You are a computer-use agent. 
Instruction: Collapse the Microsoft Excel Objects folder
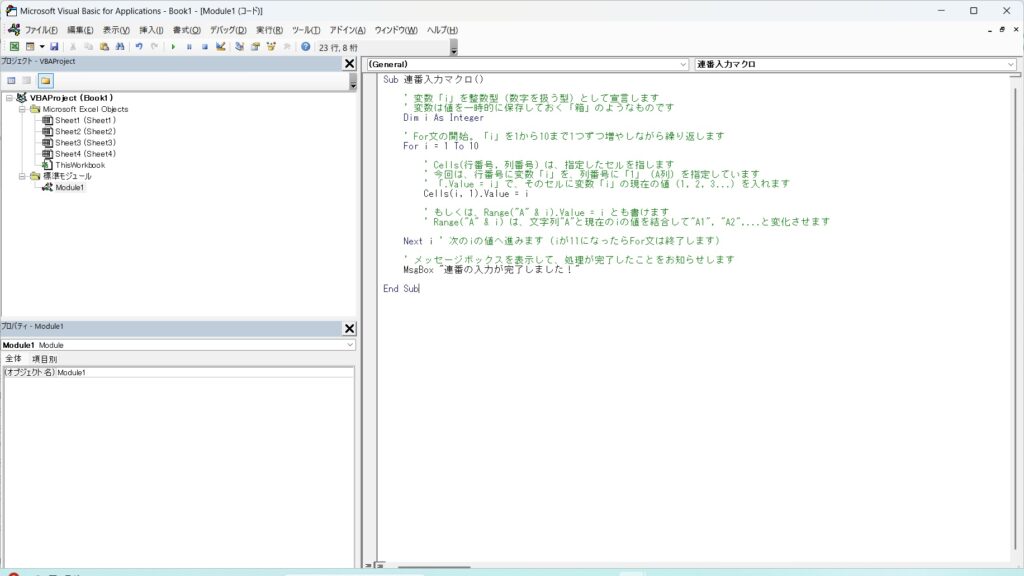[x=23, y=109]
